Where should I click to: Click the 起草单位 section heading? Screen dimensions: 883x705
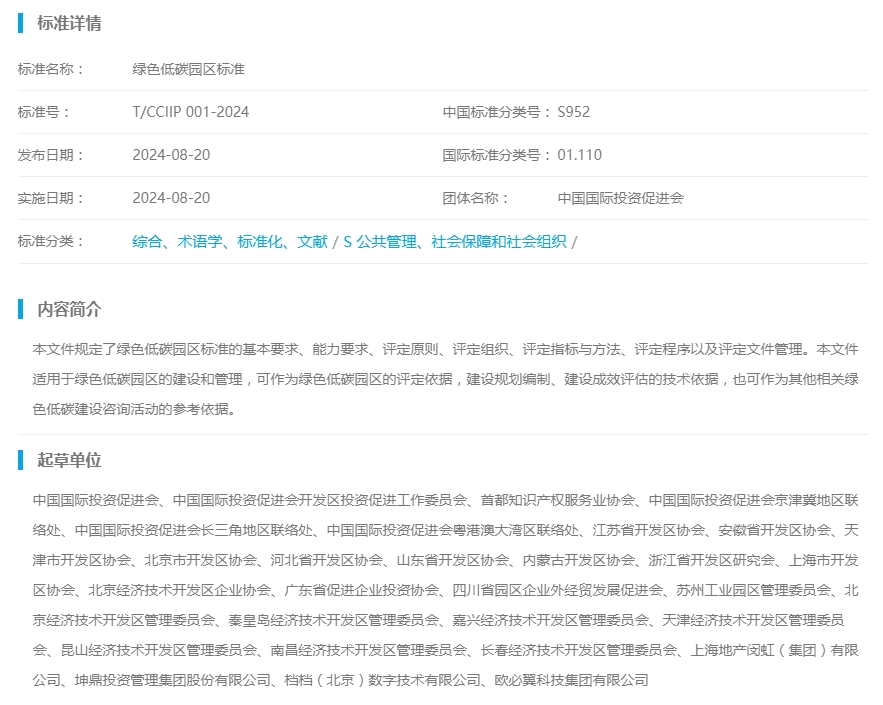(x=69, y=460)
